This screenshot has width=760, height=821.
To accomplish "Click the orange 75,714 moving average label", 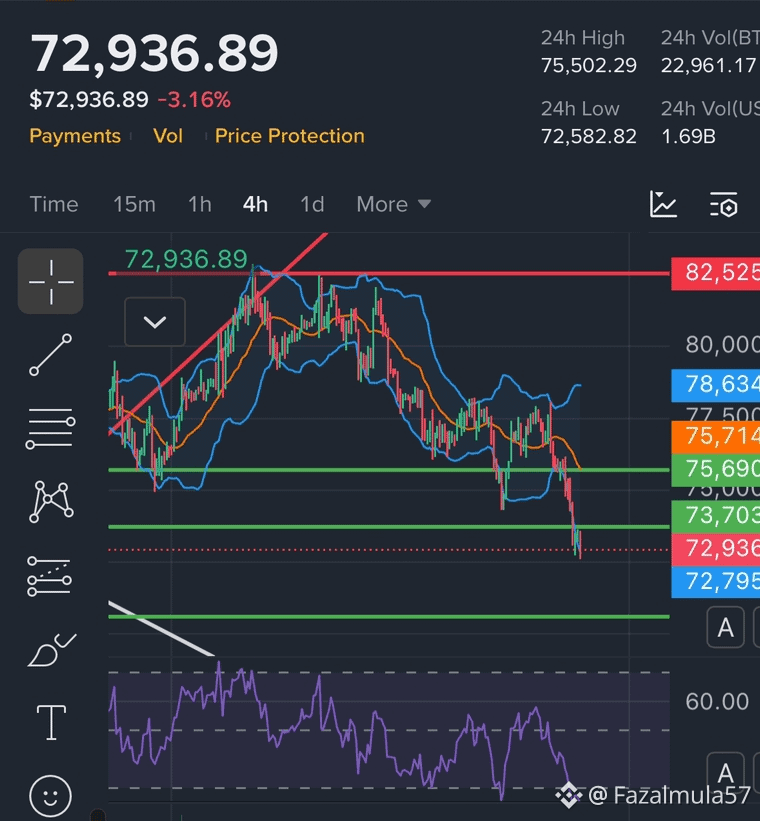I will pyautogui.click(x=715, y=437).
